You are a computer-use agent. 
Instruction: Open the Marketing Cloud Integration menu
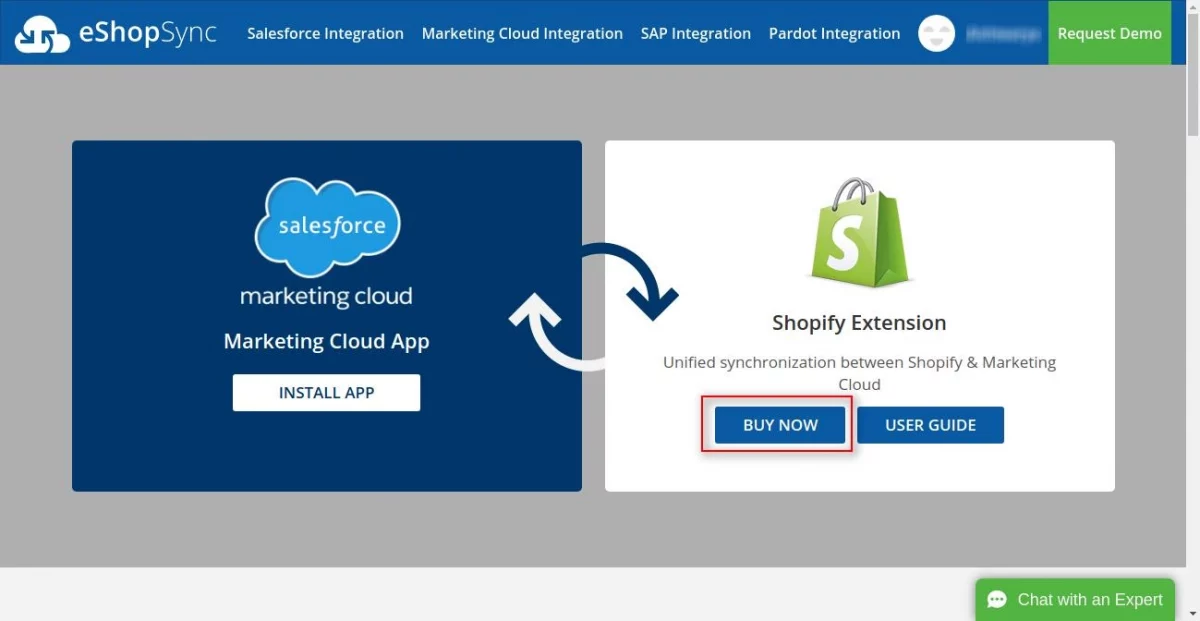coord(522,33)
